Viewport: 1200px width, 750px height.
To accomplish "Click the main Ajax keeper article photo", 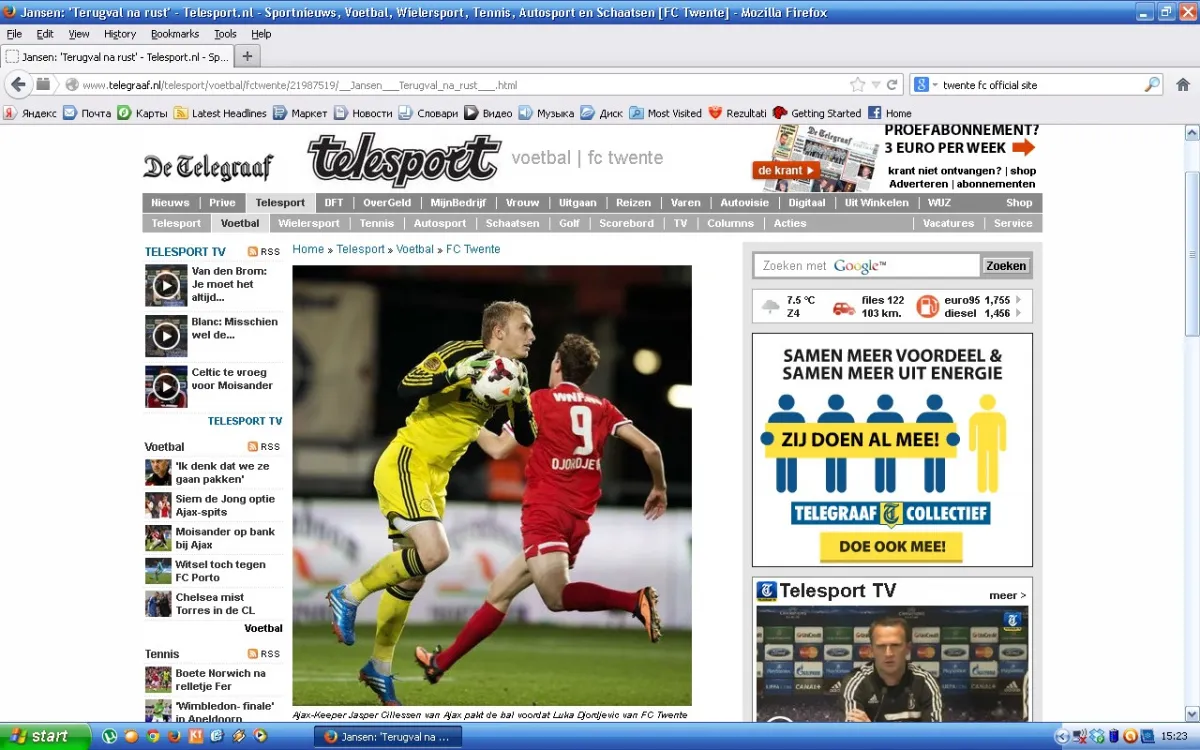I will tap(492, 485).
